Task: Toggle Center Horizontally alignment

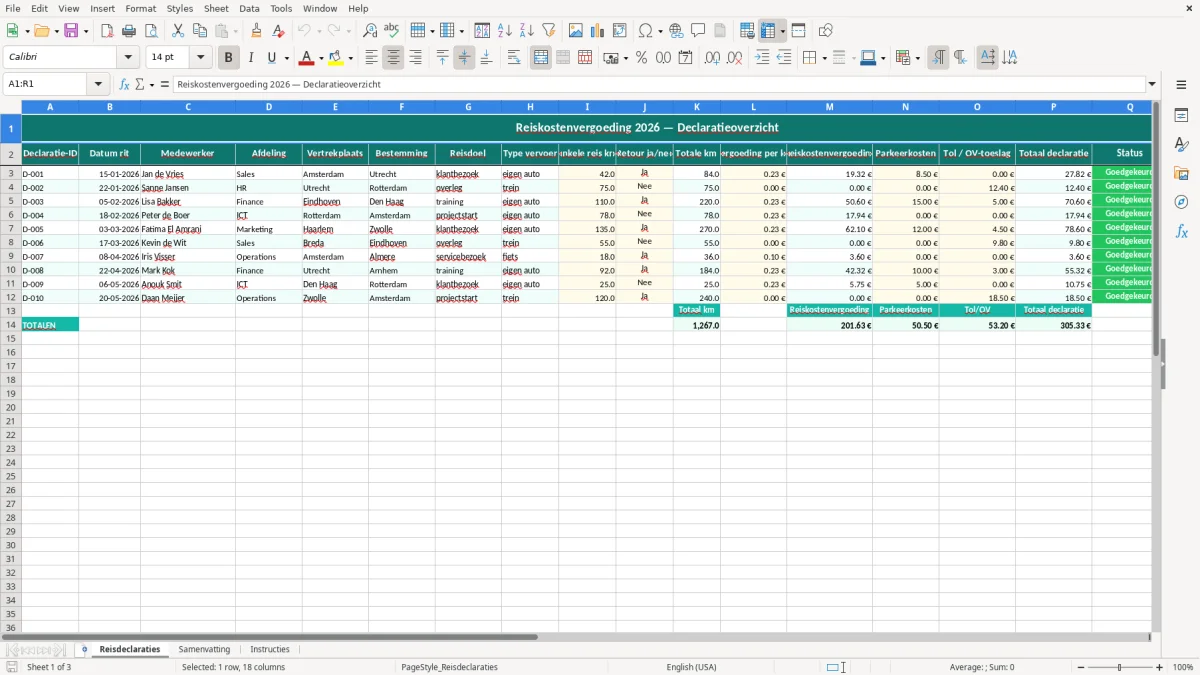Action: pos(393,58)
